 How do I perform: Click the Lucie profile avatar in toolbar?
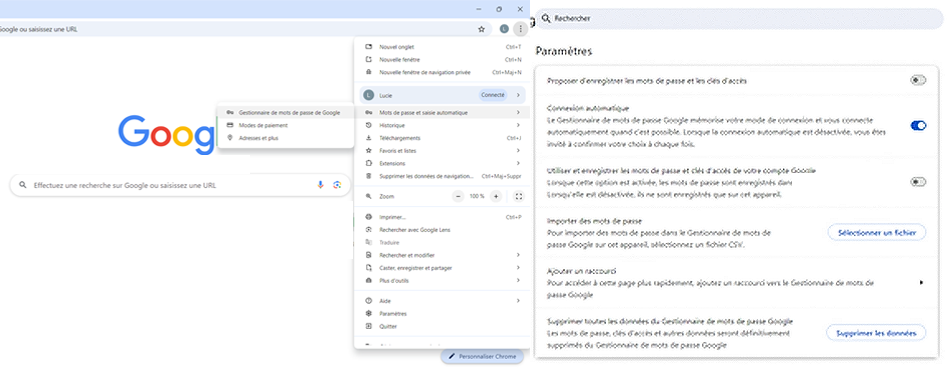[x=504, y=29]
